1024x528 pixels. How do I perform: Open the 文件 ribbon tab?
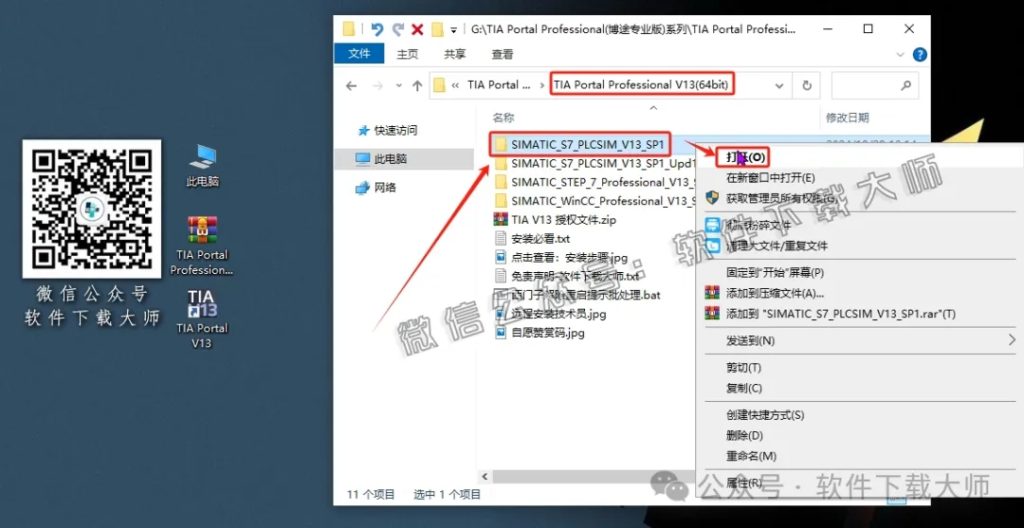tap(359, 54)
